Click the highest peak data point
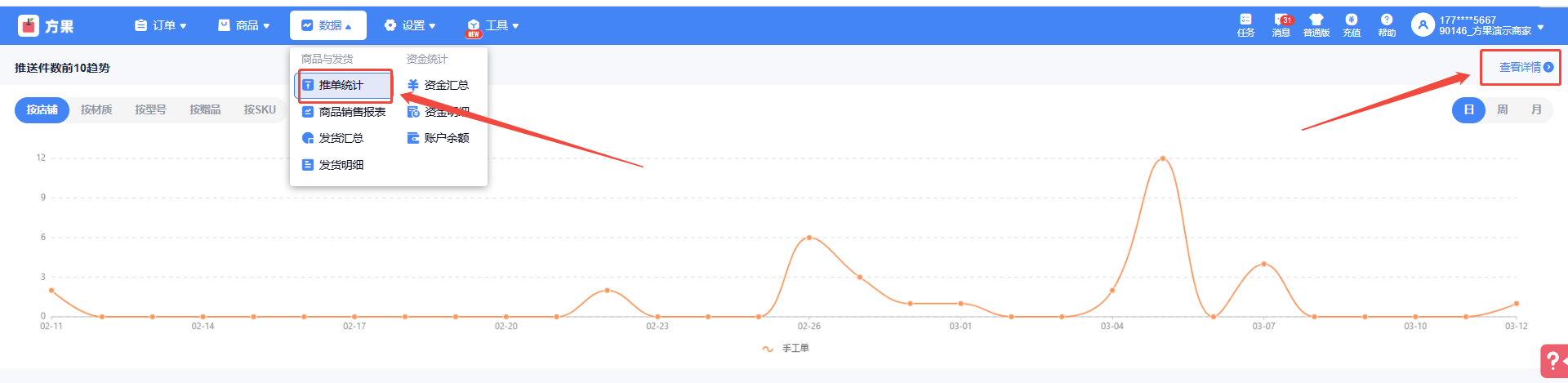1568x383 pixels. point(1162,158)
